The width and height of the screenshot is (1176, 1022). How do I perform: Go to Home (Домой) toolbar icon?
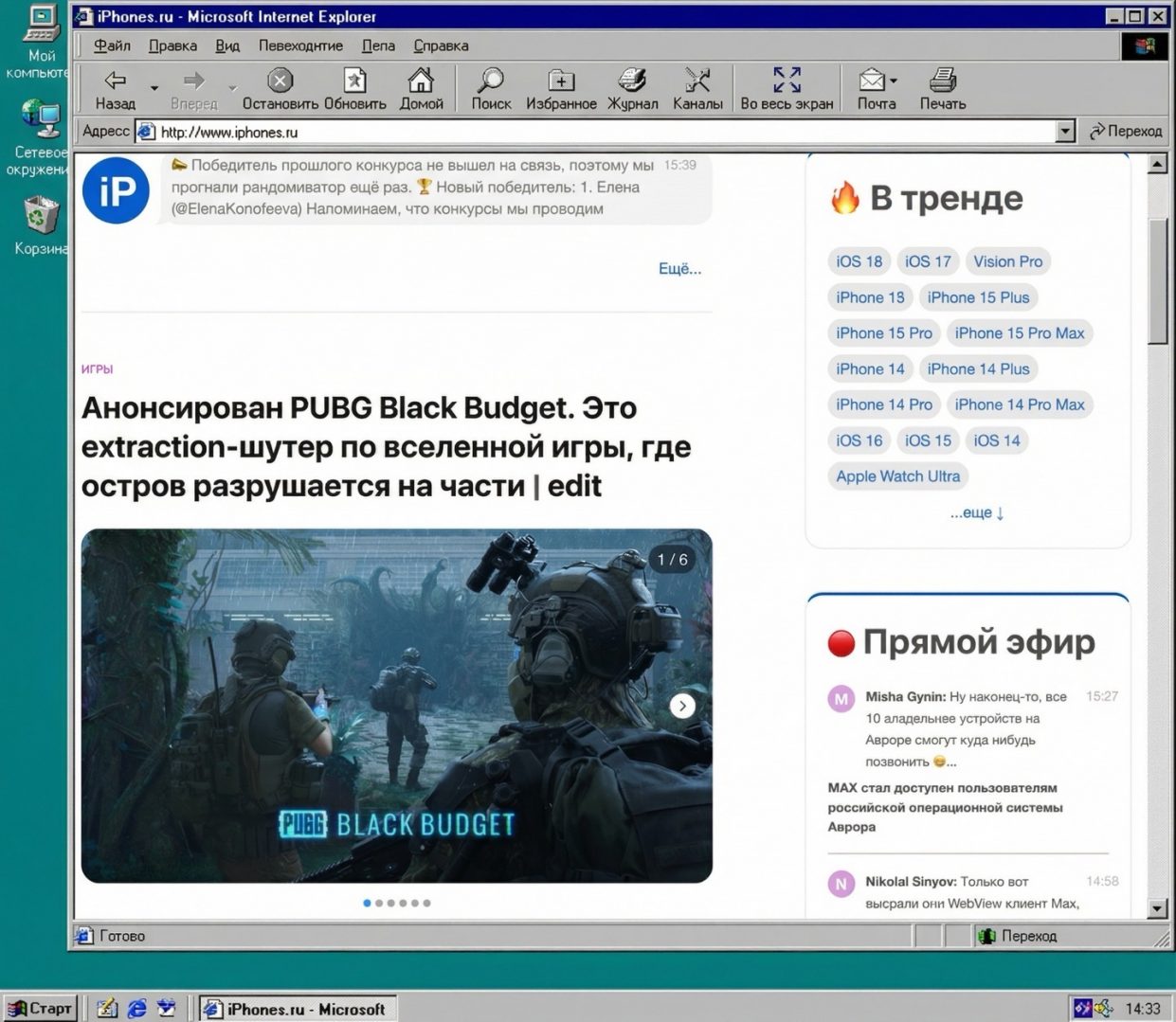[421, 81]
